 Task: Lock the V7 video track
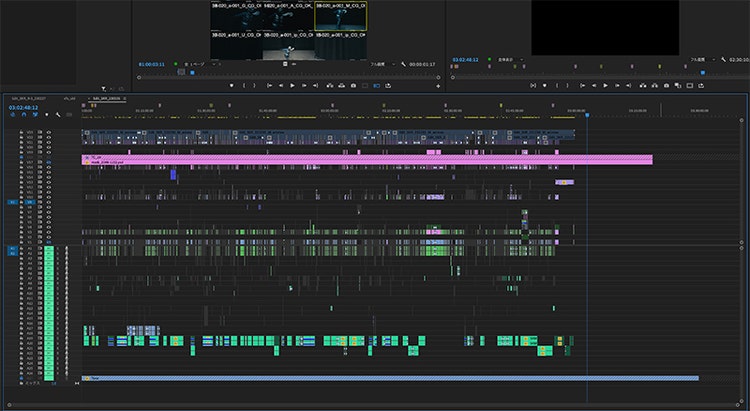tap(22, 212)
